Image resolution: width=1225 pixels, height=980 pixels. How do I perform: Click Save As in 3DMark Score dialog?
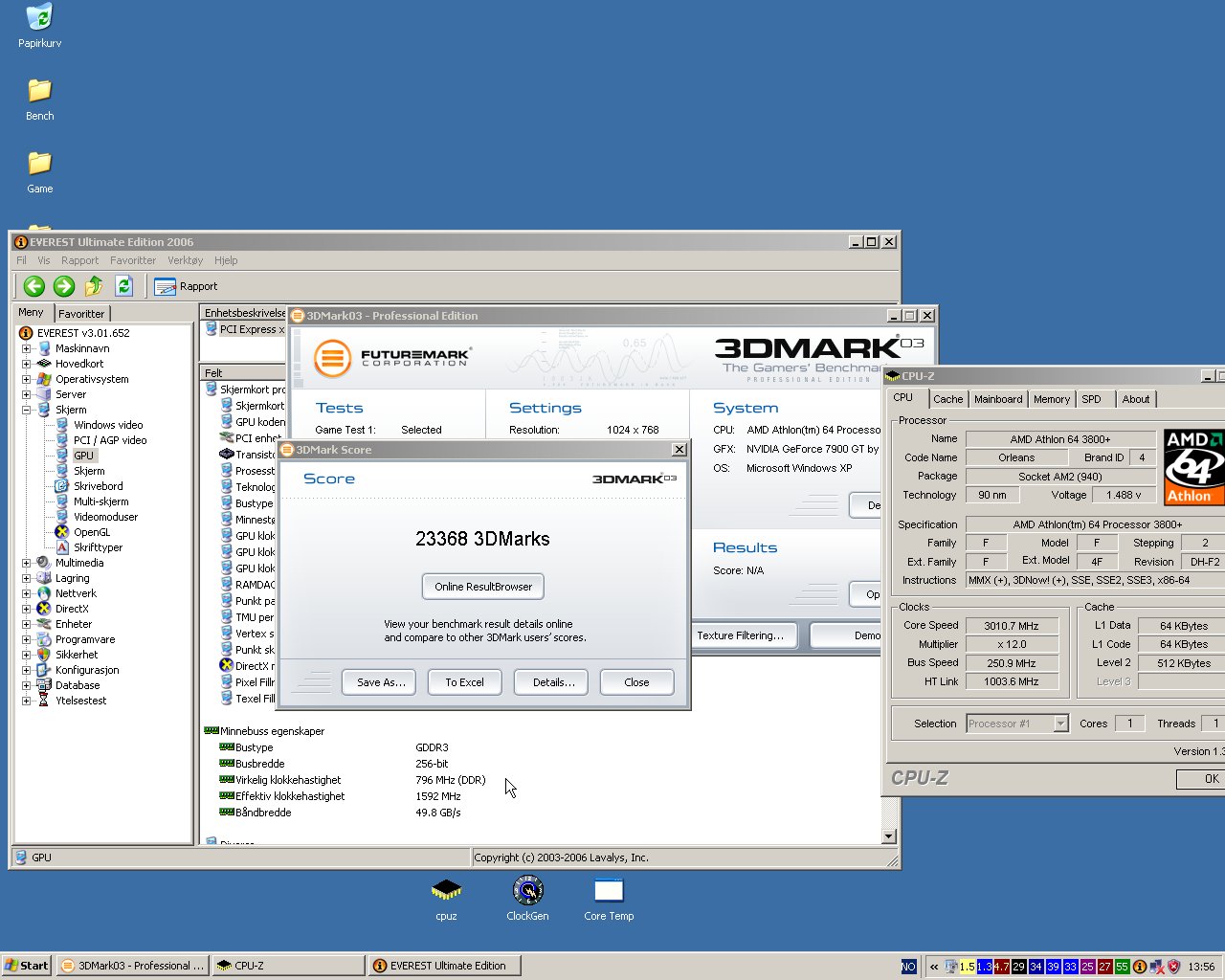click(x=380, y=682)
